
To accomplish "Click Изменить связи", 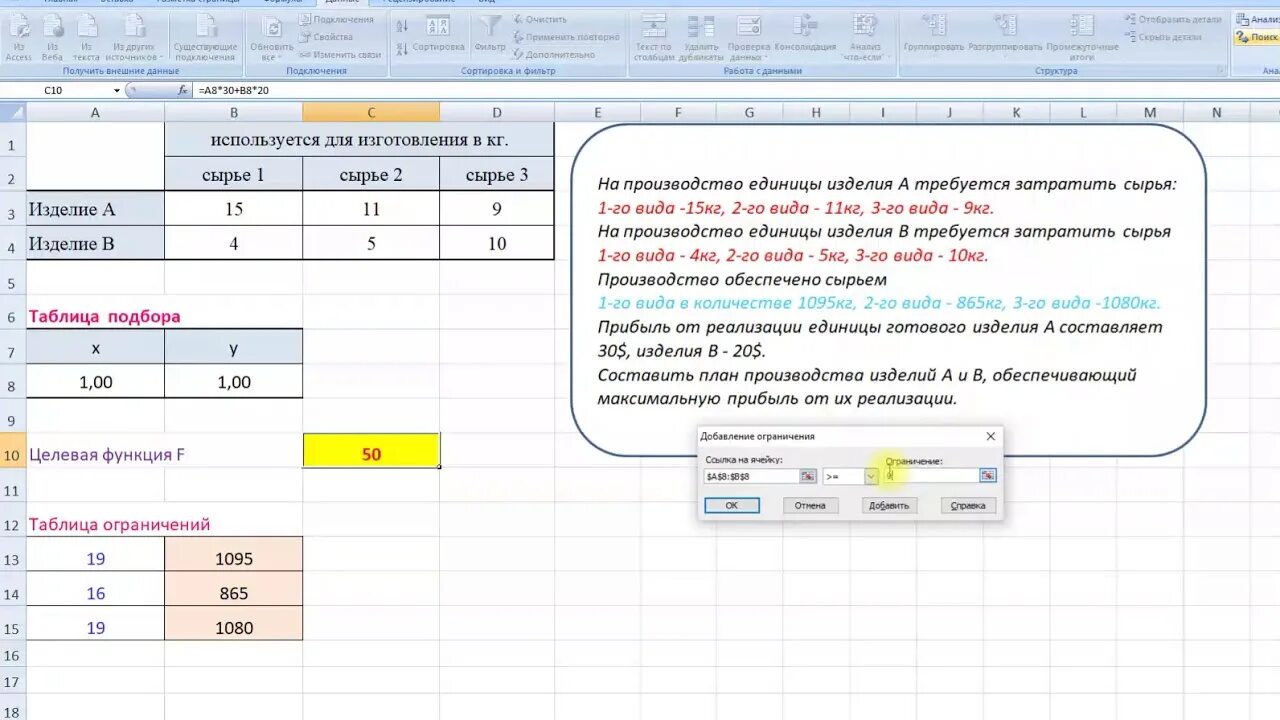I will coord(340,54).
